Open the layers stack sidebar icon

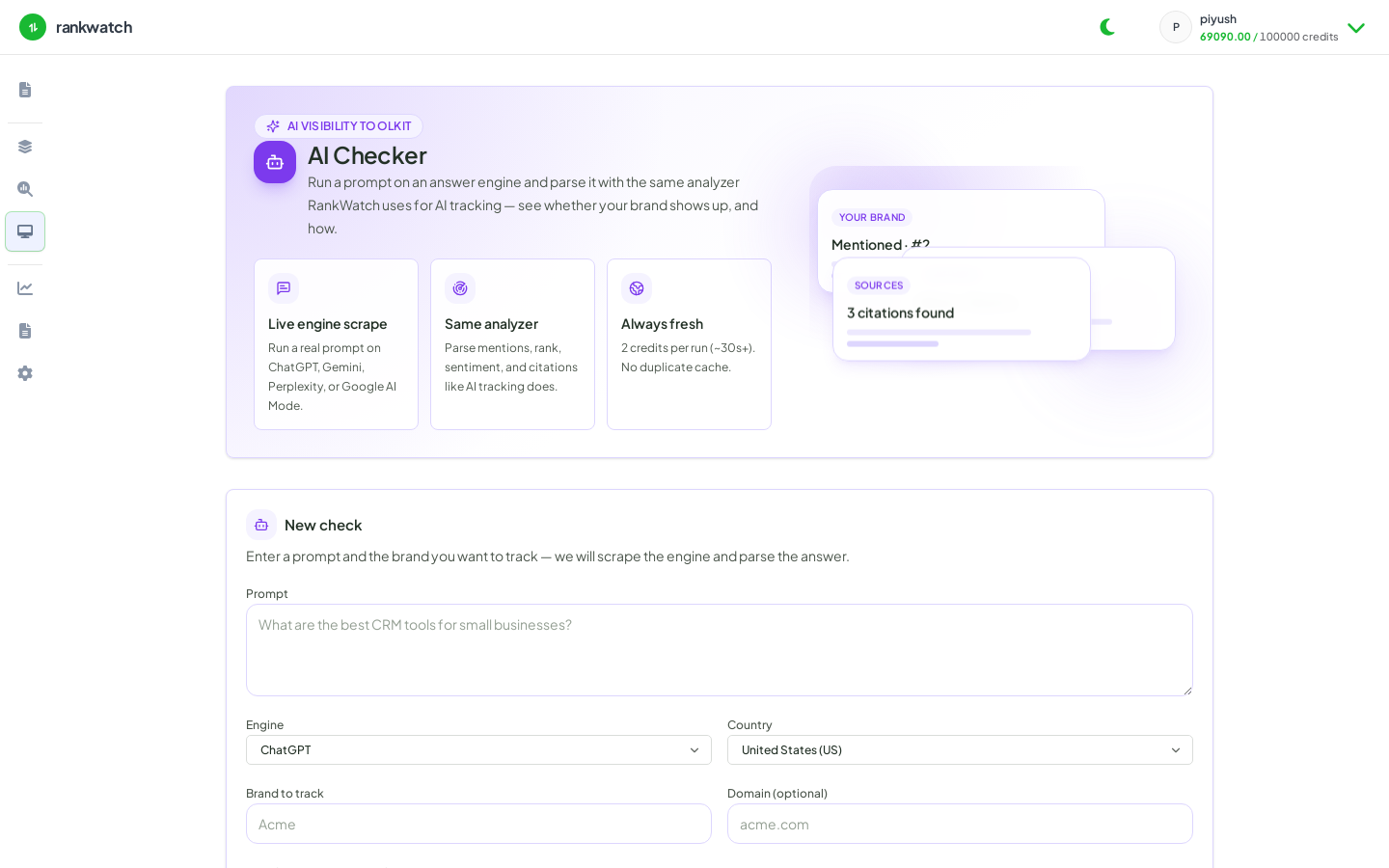pos(25,147)
